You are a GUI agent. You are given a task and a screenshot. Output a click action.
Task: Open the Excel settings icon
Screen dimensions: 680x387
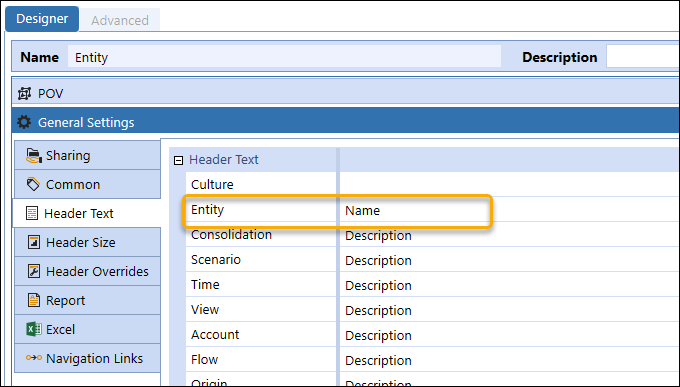click(34, 329)
